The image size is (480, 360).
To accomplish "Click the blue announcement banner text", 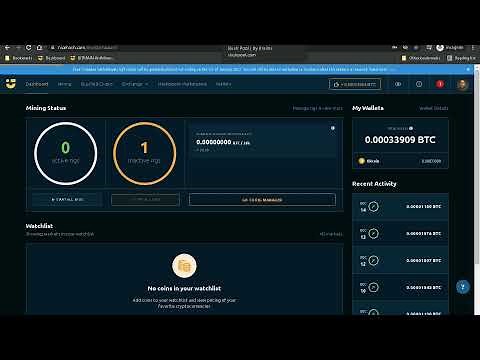I will pos(230,69).
